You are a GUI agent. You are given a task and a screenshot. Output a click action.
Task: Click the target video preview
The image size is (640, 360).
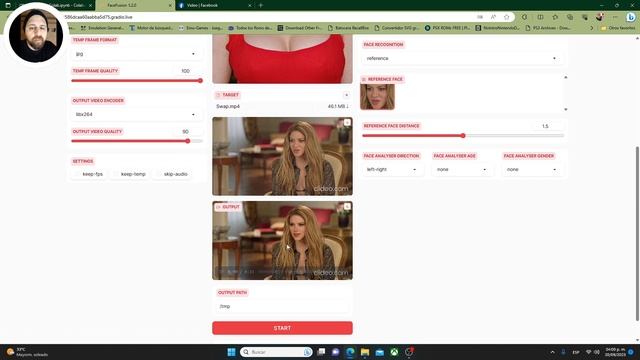[282, 156]
